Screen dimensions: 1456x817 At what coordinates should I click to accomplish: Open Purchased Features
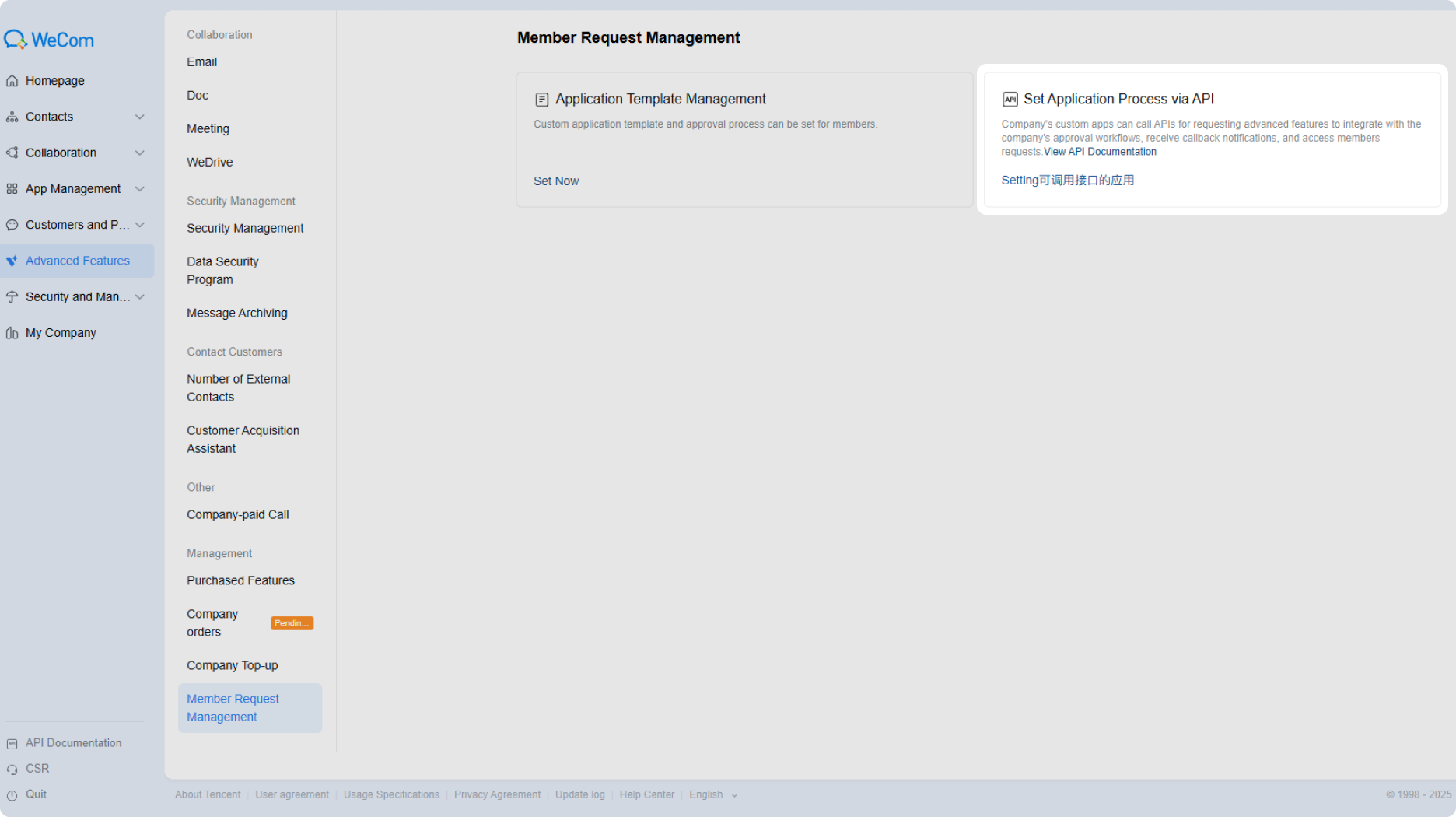coord(241,581)
